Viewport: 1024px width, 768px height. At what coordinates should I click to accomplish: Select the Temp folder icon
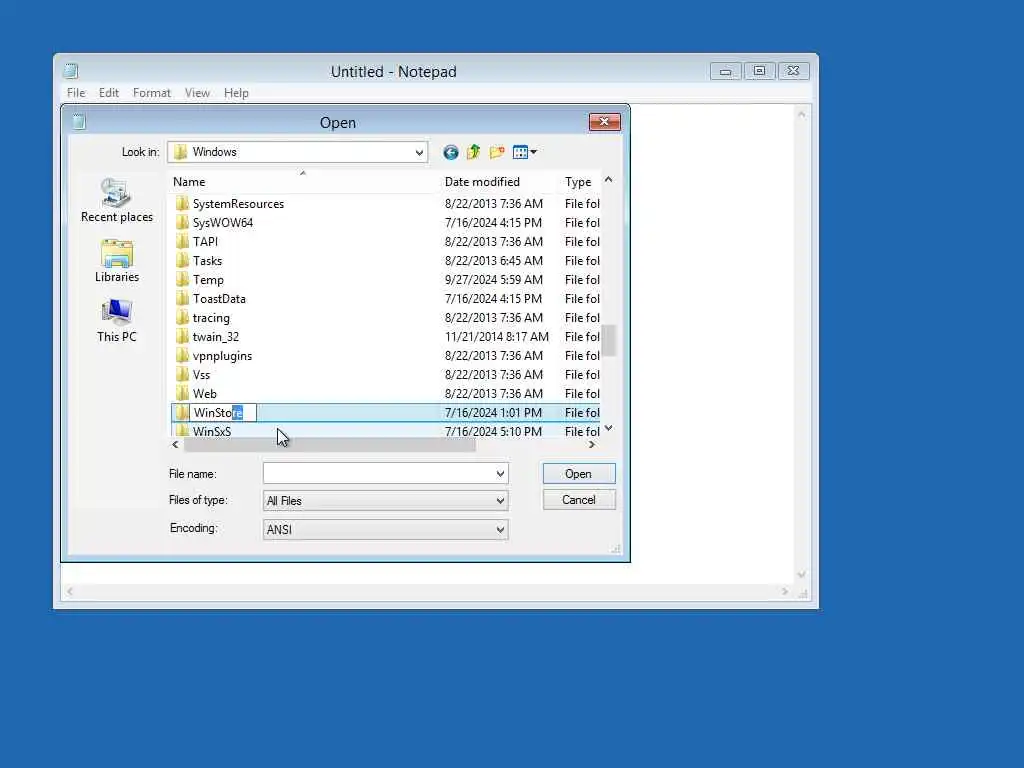point(182,280)
